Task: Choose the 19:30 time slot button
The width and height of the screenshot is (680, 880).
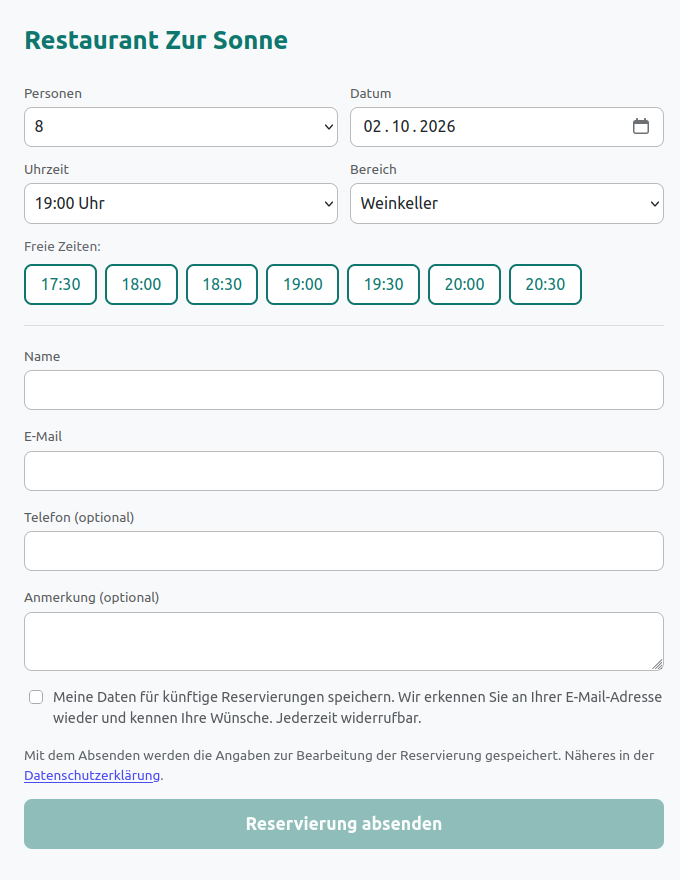Action: coord(384,285)
